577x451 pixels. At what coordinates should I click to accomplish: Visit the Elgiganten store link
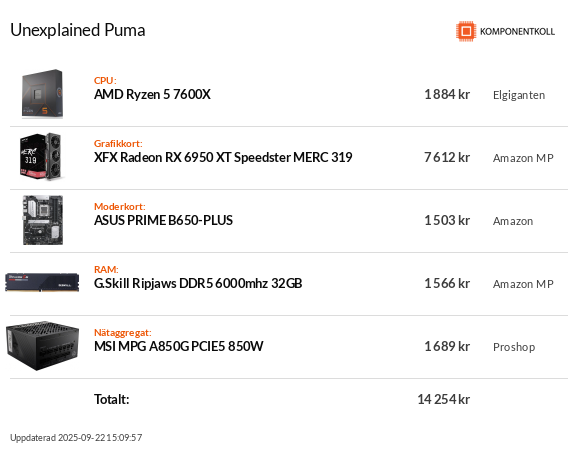519,95
